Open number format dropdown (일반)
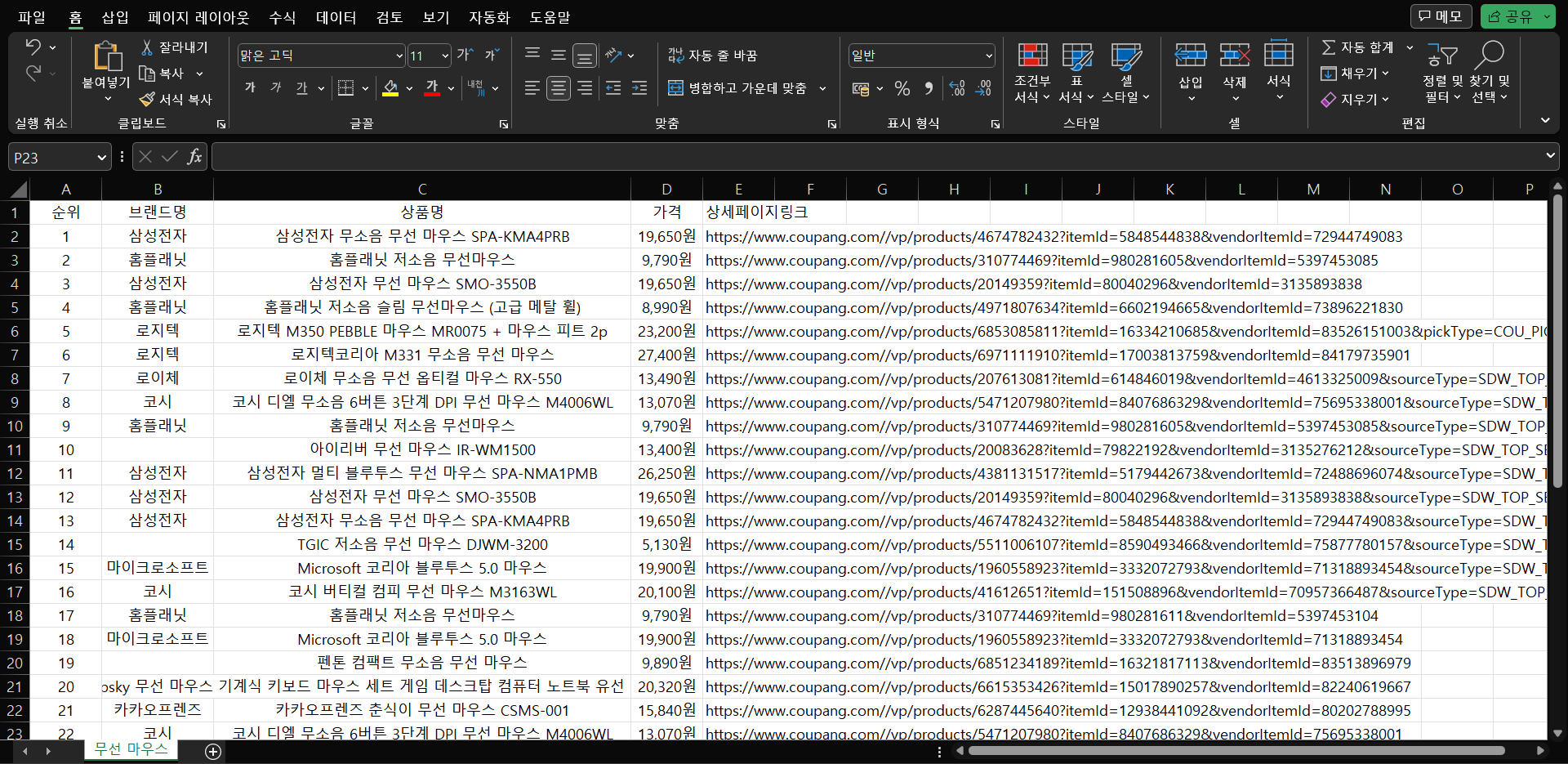 pyautogui.click(x=989, y=56)
